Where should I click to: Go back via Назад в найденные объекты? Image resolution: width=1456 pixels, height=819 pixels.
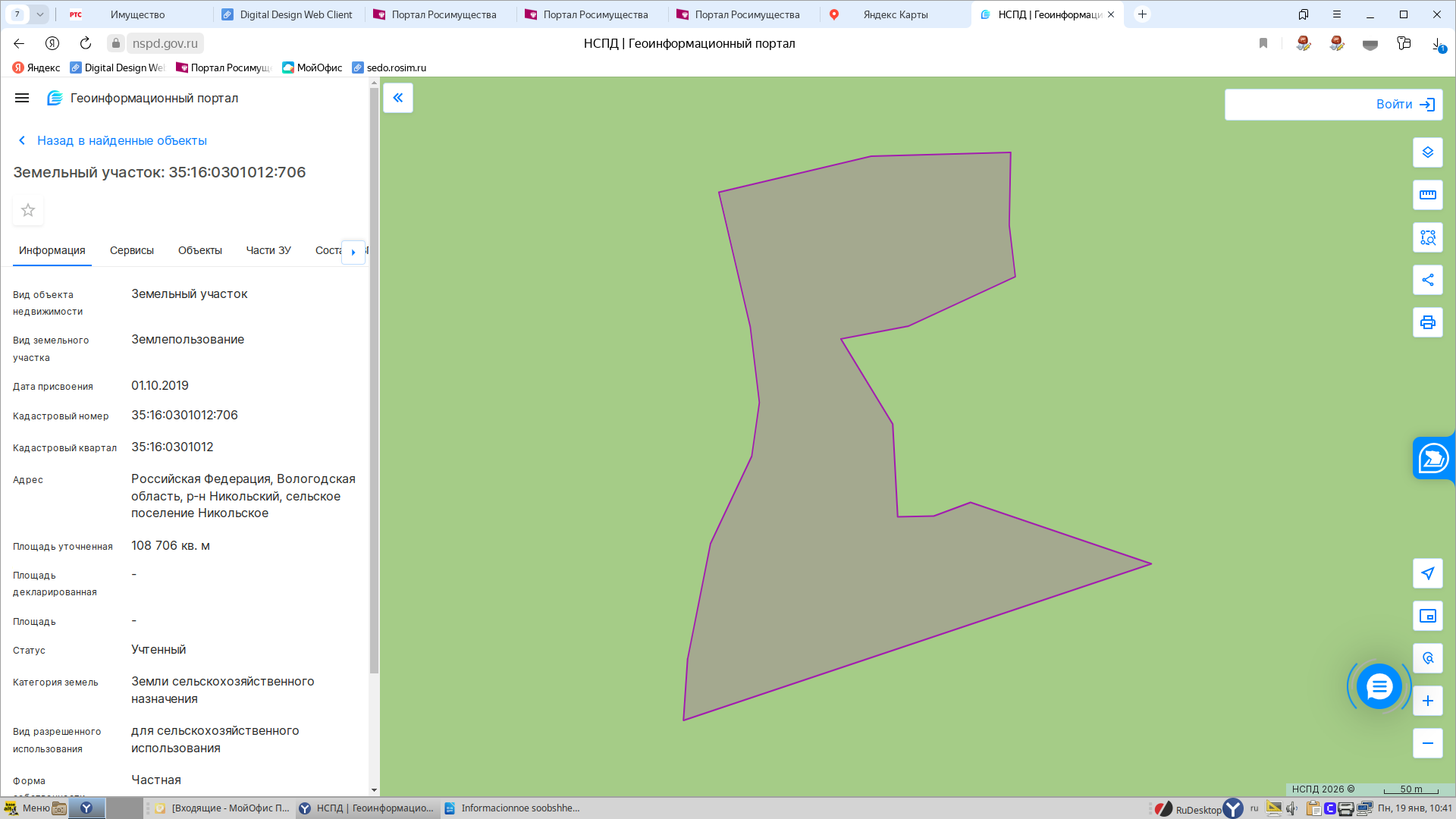[121, 140]
